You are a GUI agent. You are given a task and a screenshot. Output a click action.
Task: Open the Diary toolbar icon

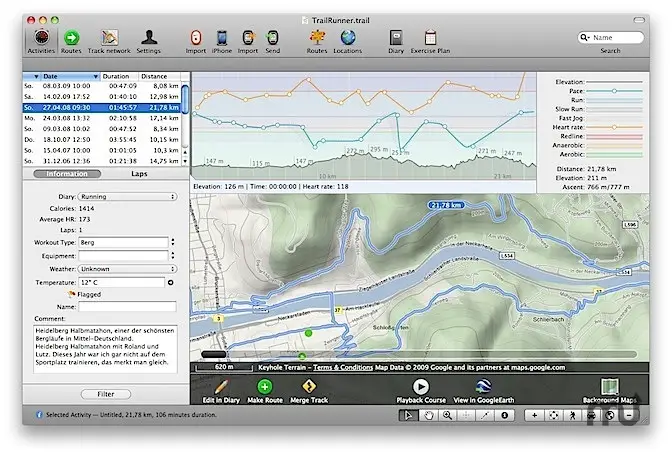point(396,42)
